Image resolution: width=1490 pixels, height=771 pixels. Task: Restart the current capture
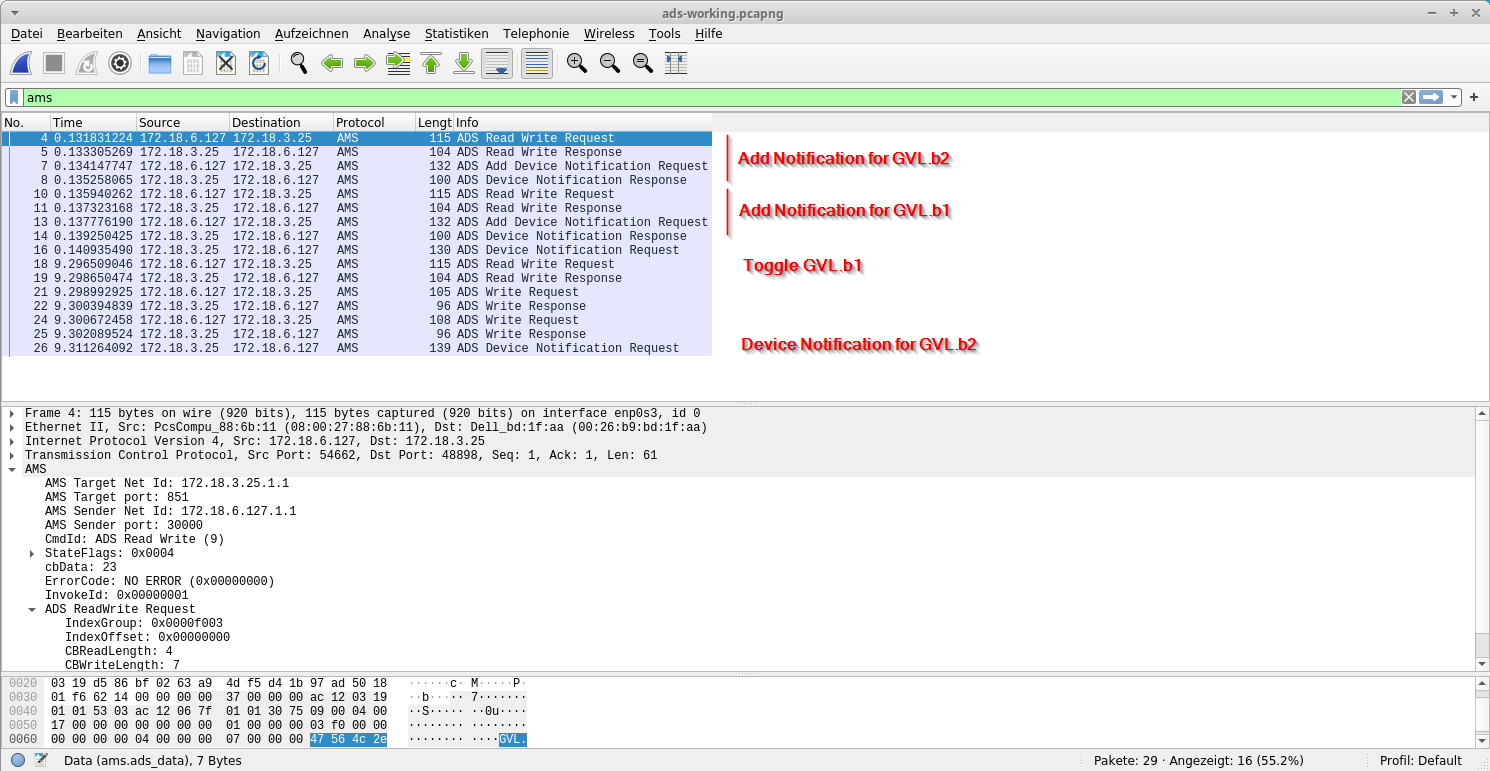[x=87, y=64]
